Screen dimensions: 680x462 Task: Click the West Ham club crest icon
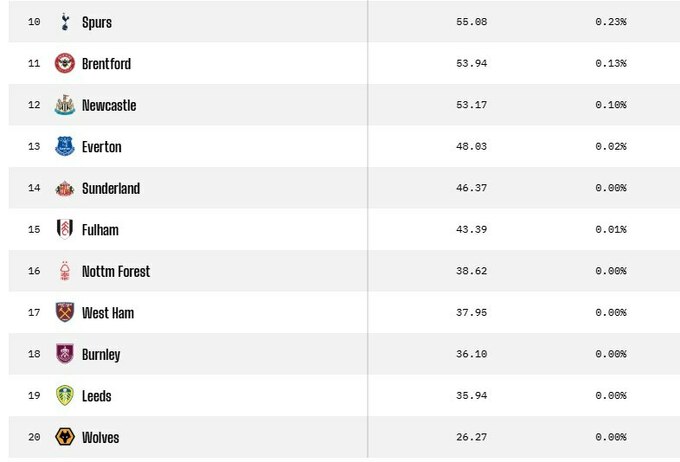click(x=65, y=312)
